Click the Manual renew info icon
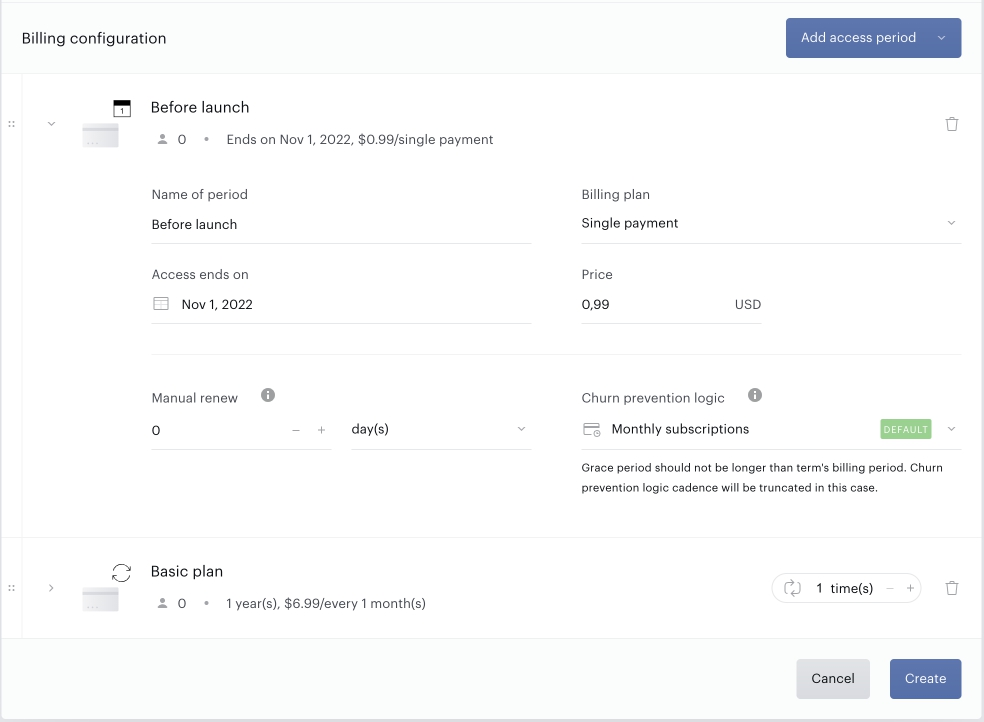The height and width of the screenshot is (722, 984). point(268,395)
